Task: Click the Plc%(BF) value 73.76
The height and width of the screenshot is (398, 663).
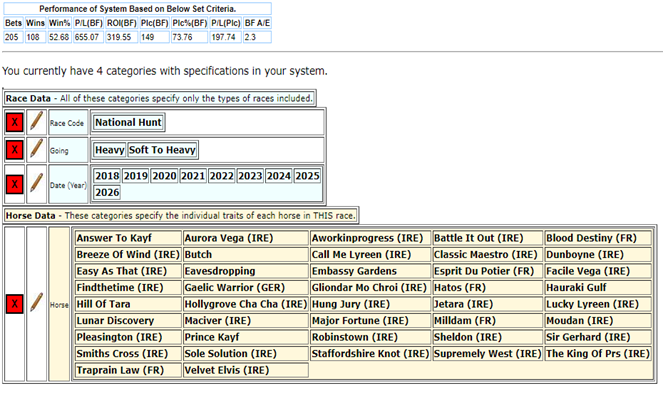Action: [x=189, y=37]
